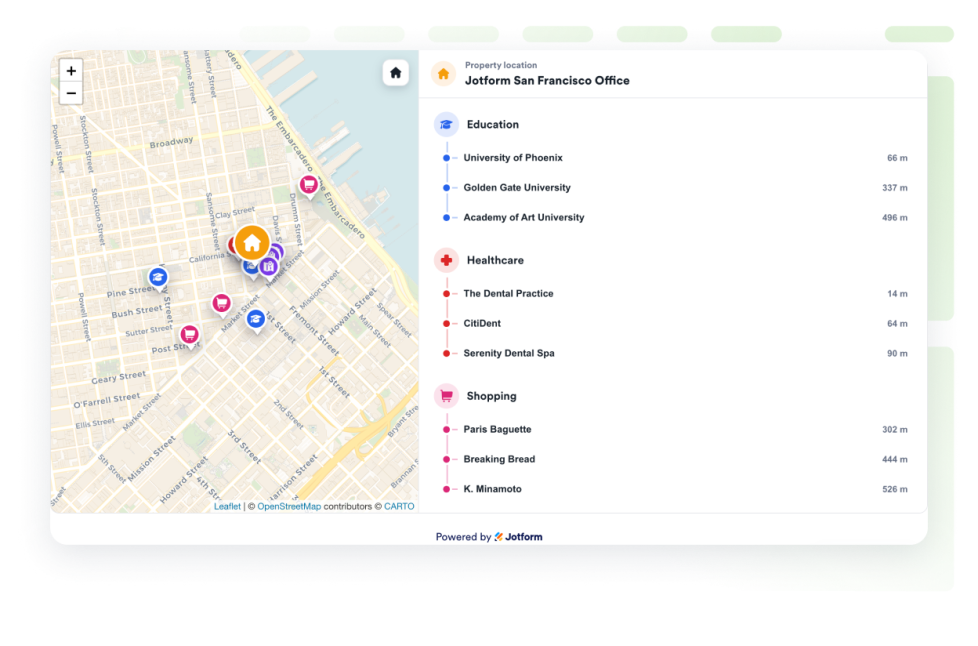The height and width of the screenshot is (646, 978).
Task: Click the O'Farrell Street label on map
Action: coord(107,400)
